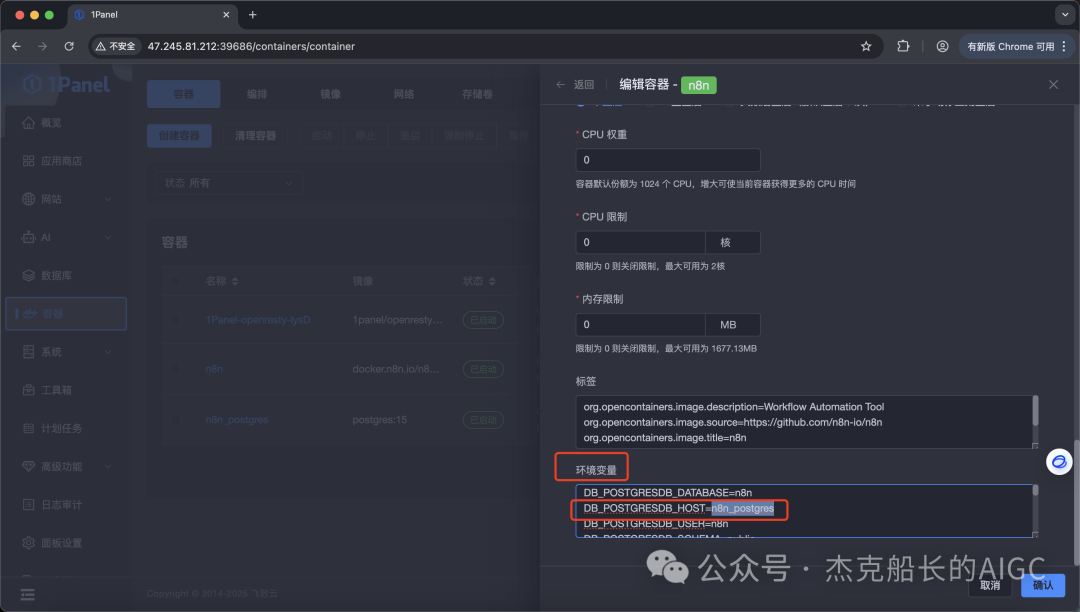Click the 重启 button
This screenshot has width=1080, height=612.
[x=410, y=136]
